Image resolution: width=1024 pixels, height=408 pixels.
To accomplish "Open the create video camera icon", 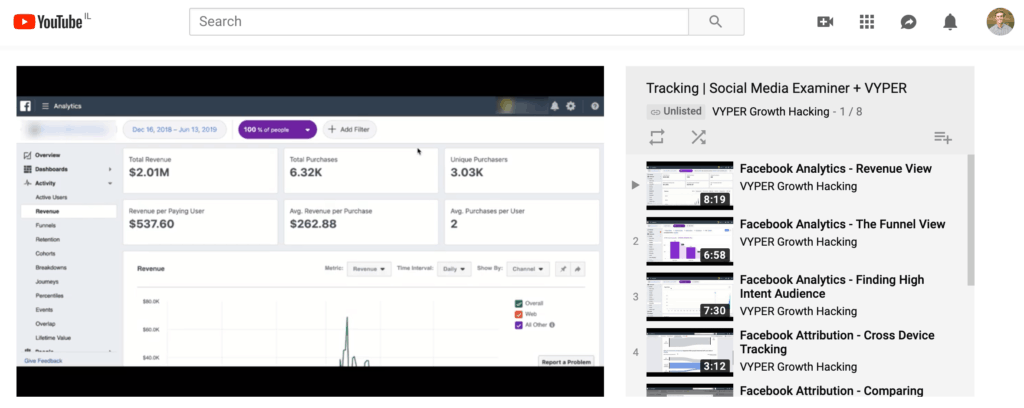I will tap(825, 22).
